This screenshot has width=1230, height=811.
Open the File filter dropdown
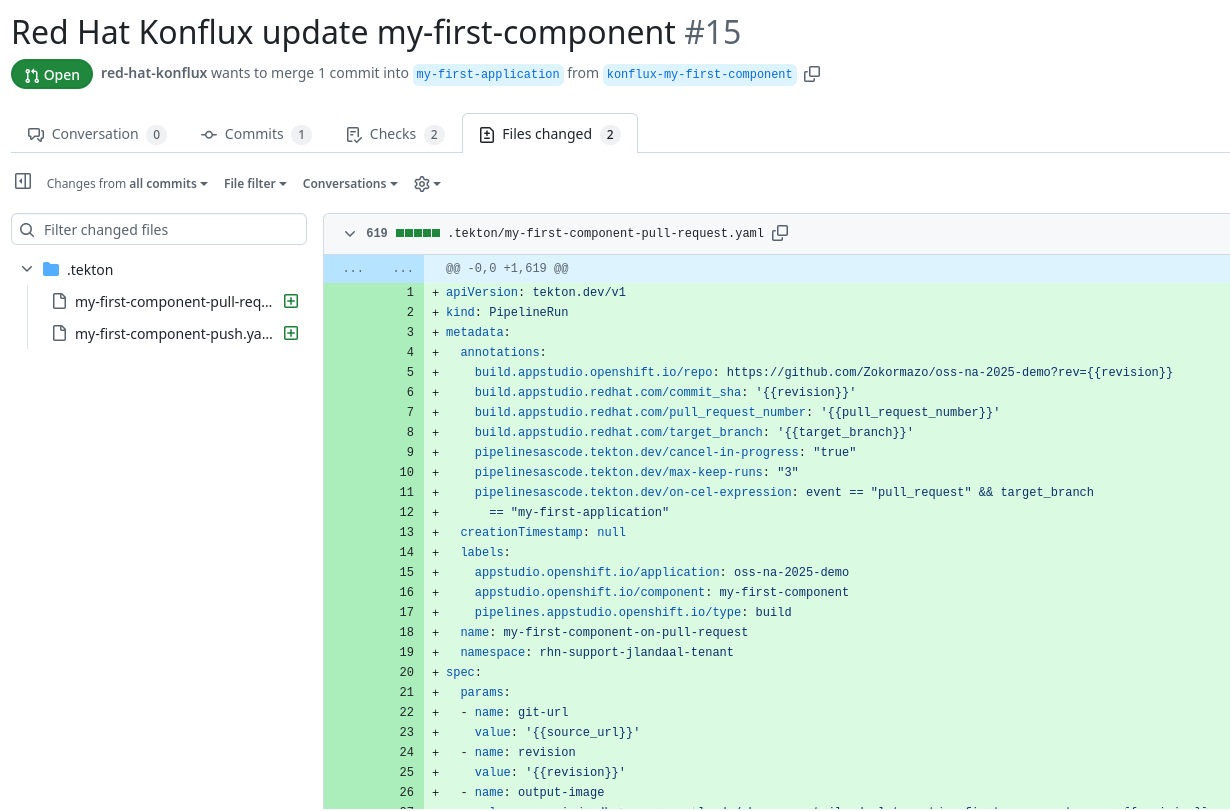[254, 183]
